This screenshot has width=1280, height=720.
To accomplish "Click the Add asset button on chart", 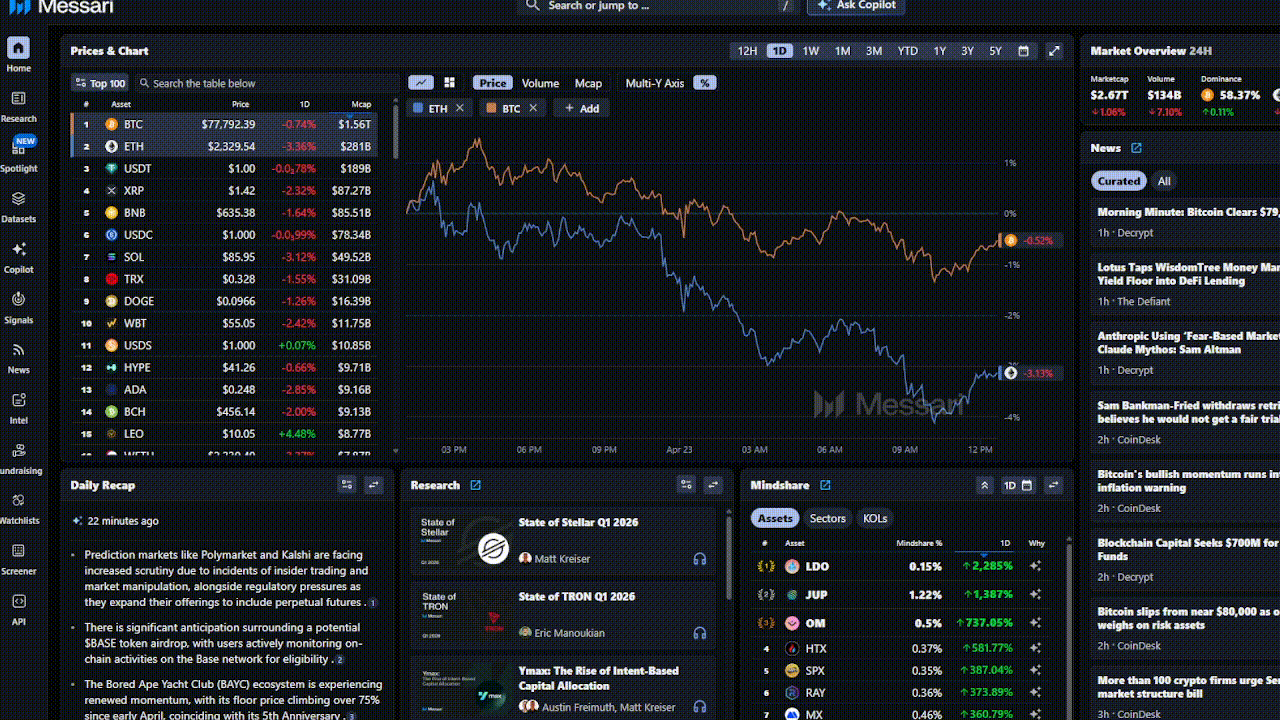I will click(x=582, y=108).
